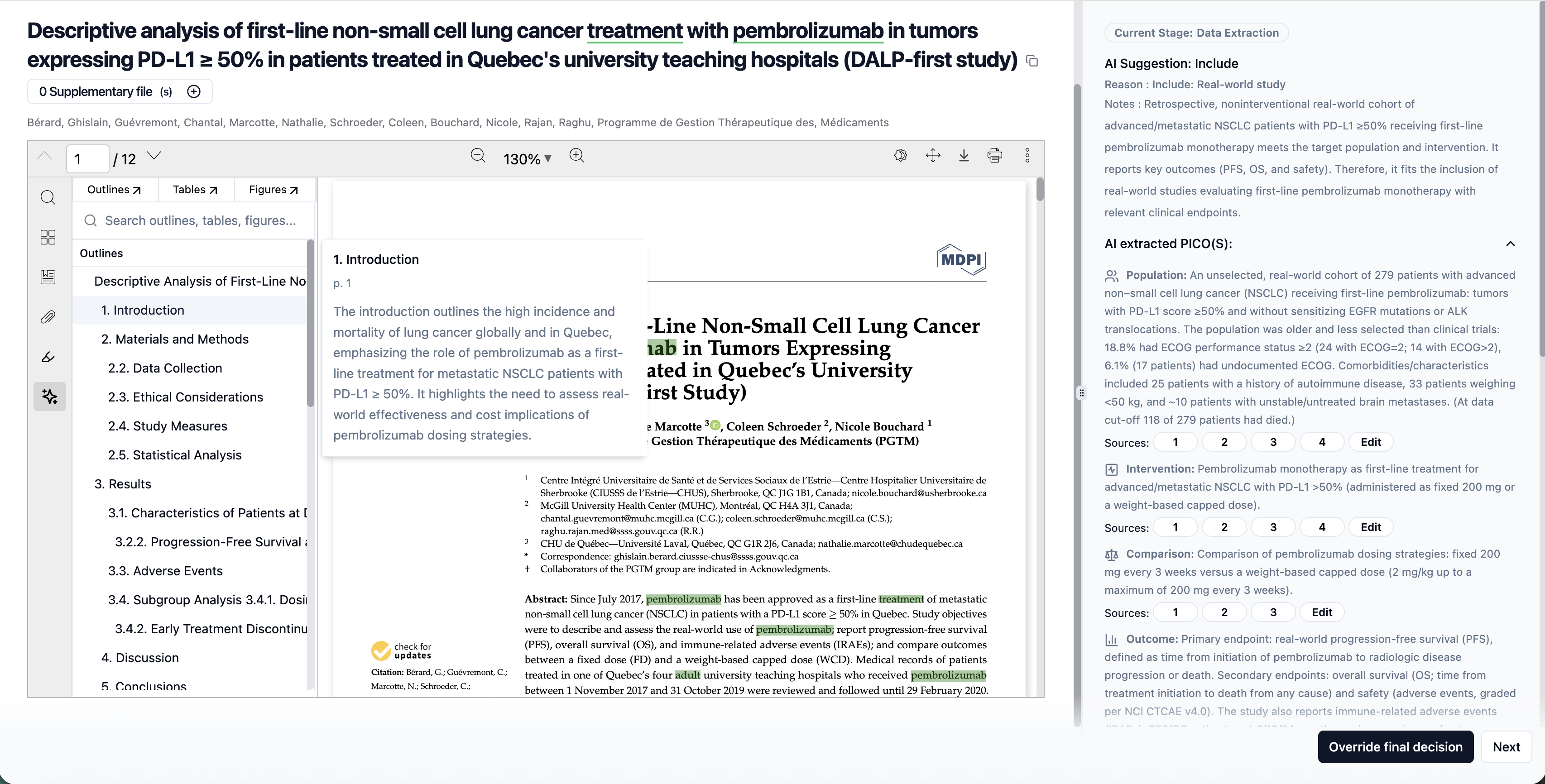Open the three-dot more options menu
1545x784 pixels.
click(x=1027, y=156)
